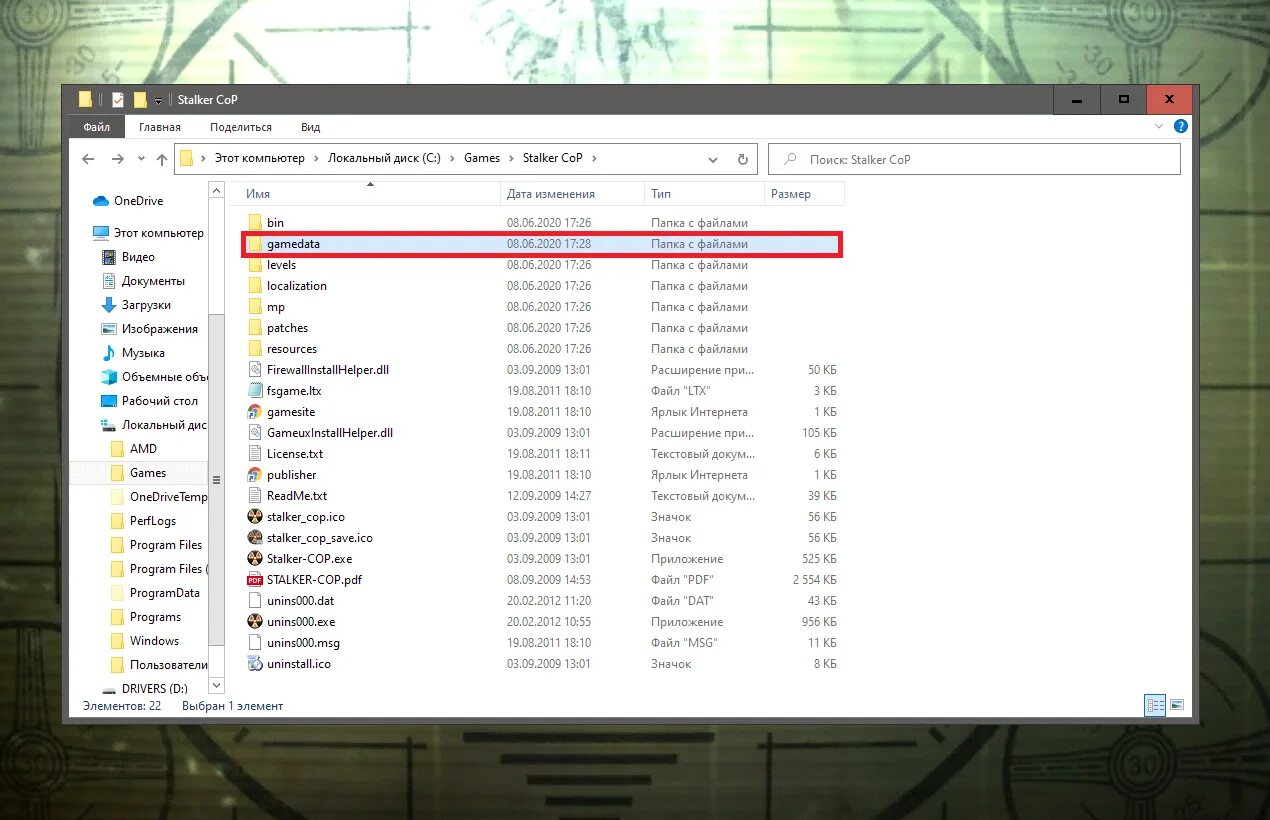
Task: Select Видео in navigation pane
Action: point(129,257)
